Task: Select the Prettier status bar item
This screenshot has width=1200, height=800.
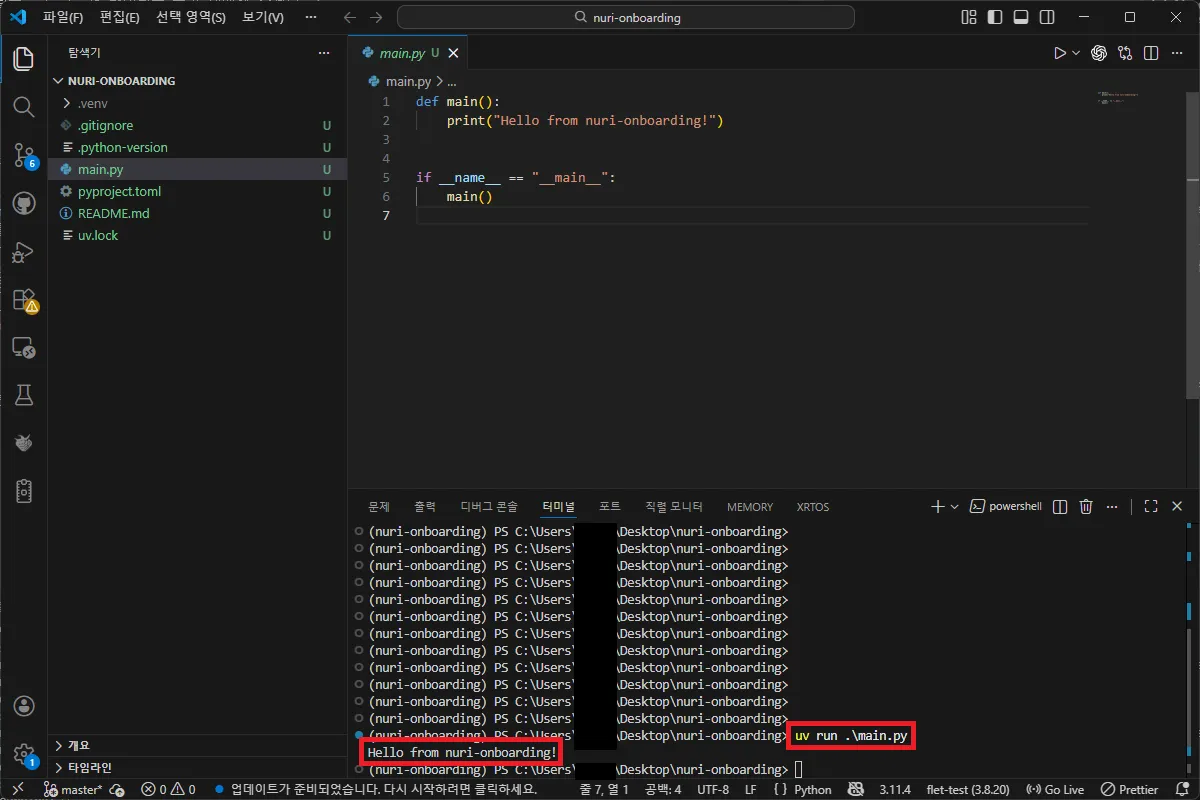Action: click(x=1129, y=790)
